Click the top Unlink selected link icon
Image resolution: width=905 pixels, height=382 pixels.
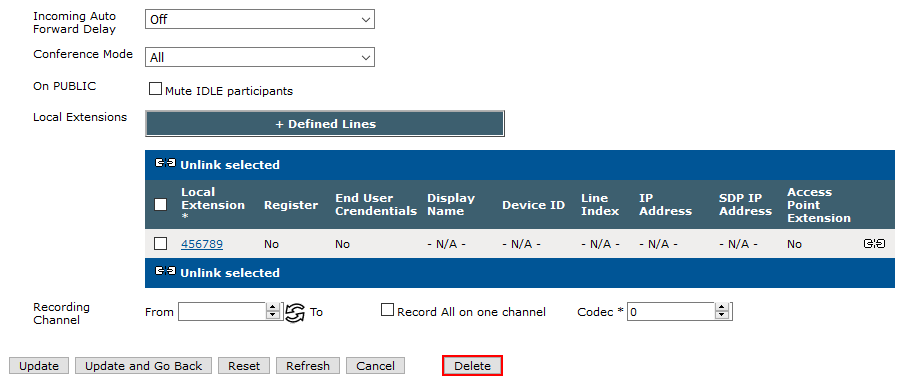click(x=165, y=164)
